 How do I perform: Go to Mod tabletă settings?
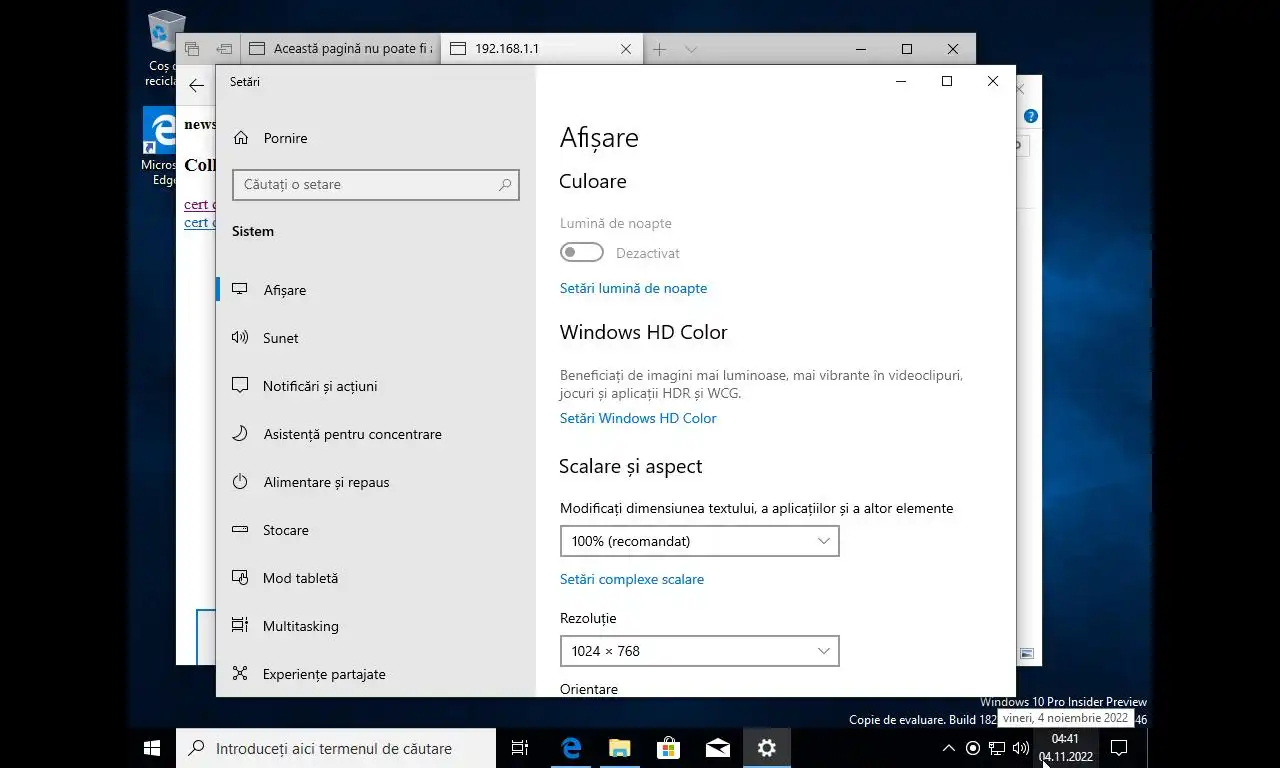coord(376,578)
